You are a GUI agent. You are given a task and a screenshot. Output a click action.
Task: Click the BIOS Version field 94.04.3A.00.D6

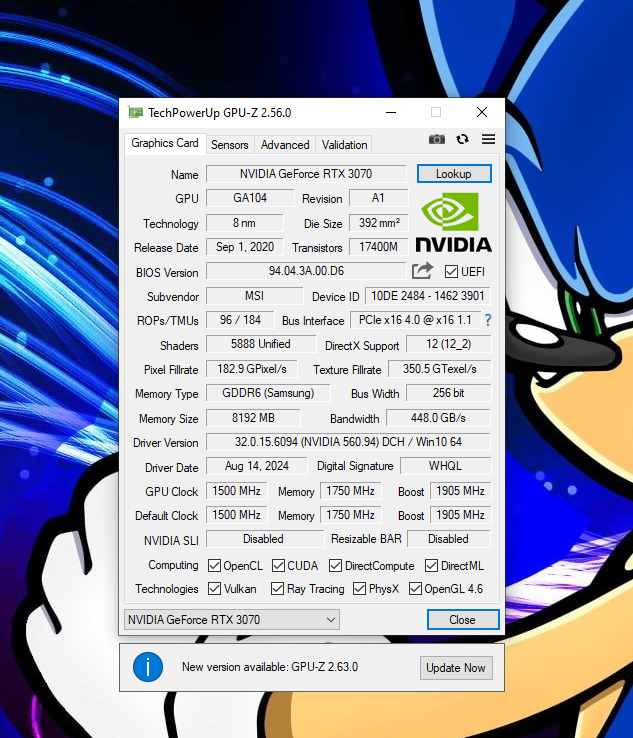click(x=306, y=271)
